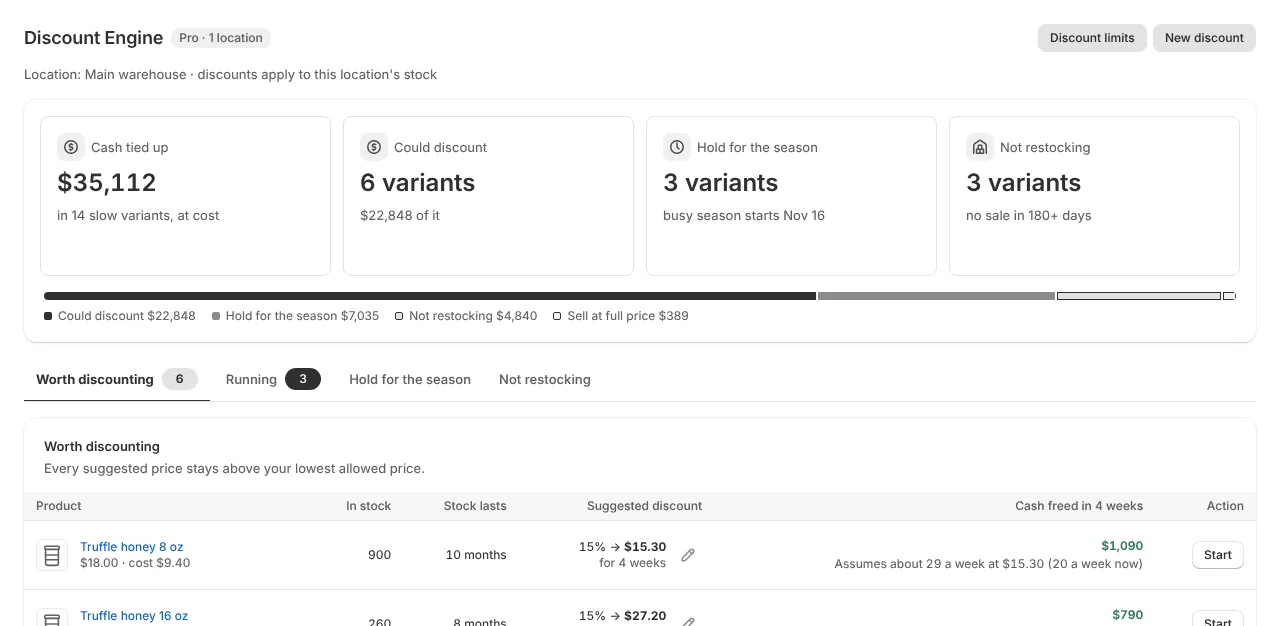Create a New discount

coord(1204,38)
